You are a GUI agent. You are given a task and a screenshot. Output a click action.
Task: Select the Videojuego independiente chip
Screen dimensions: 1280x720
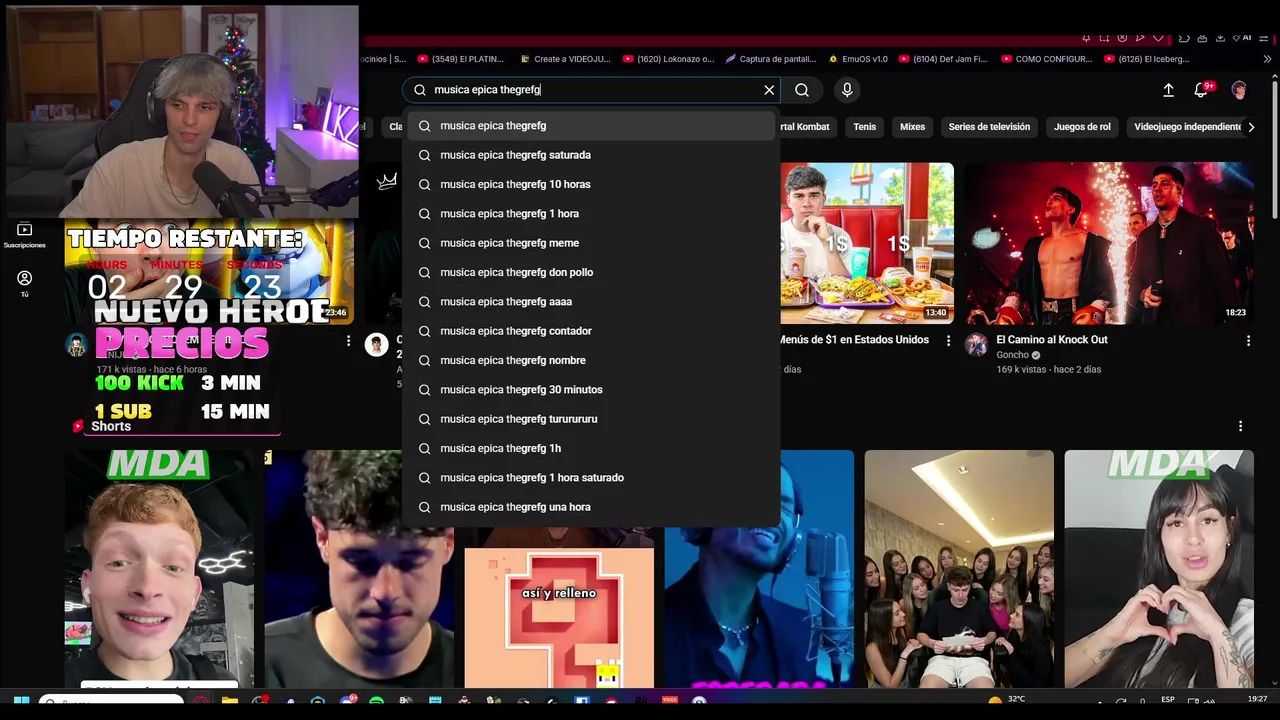coord(1188,127)
